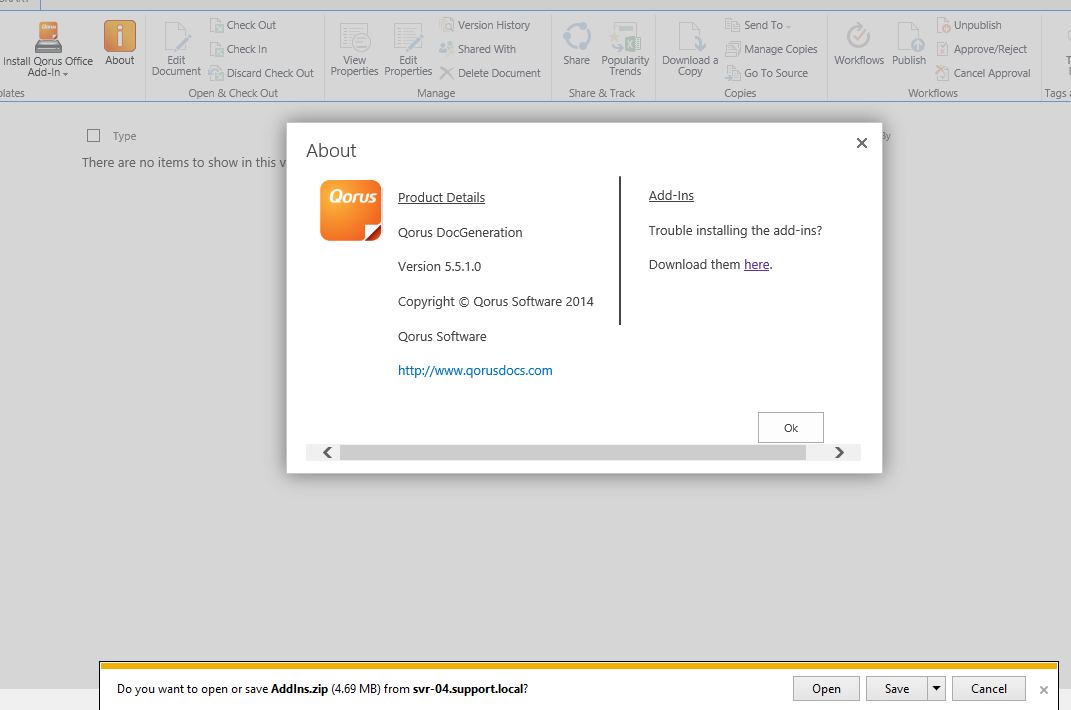Open the Workflows ribbon command
The image size is (1071, 710).
click(x=859, y=43)
